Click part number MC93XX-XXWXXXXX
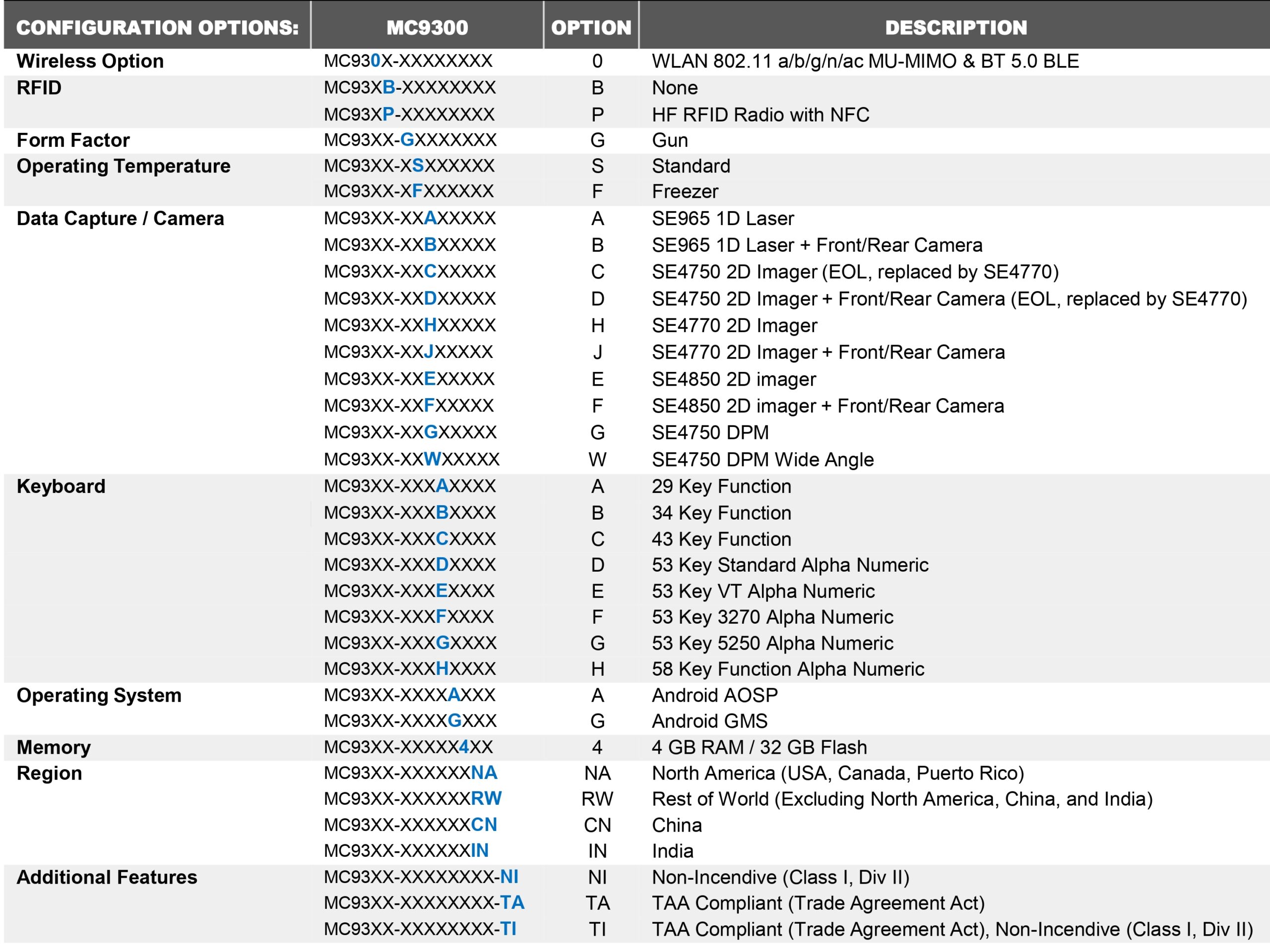1270x952 pixels. (411, 459)
